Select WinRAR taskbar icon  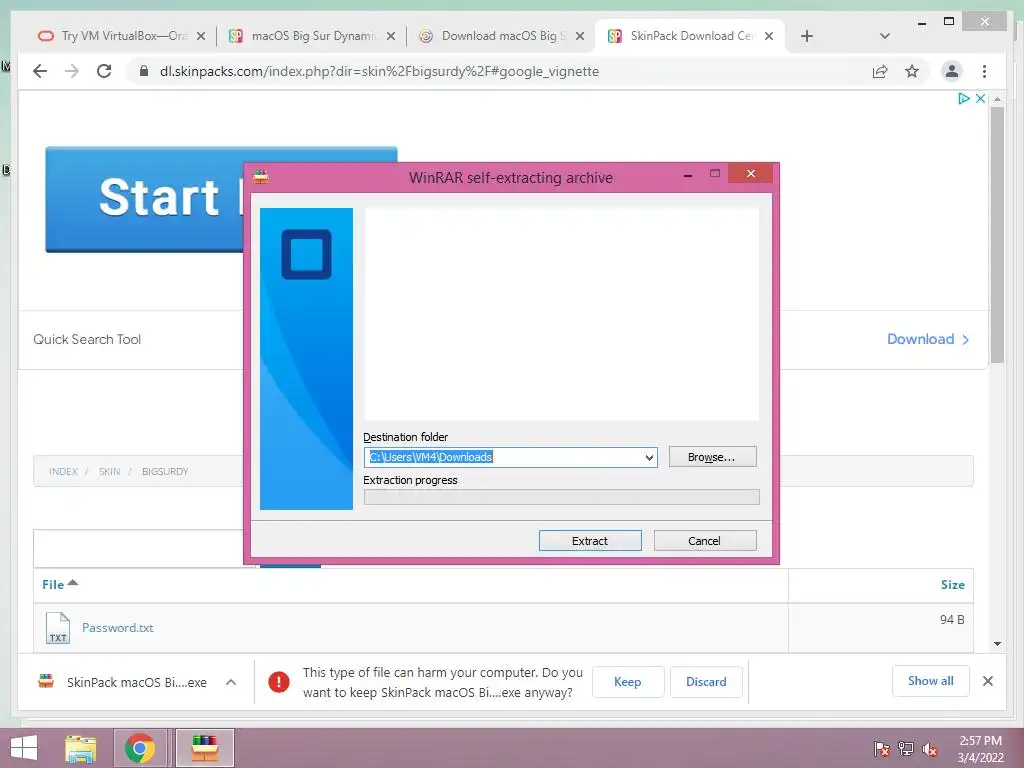tap(204, 748)
